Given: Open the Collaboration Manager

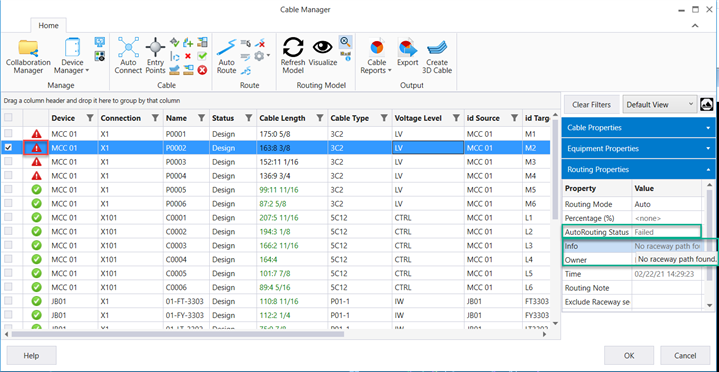Looking at the screenshot, I should click(x=28, y=56).
